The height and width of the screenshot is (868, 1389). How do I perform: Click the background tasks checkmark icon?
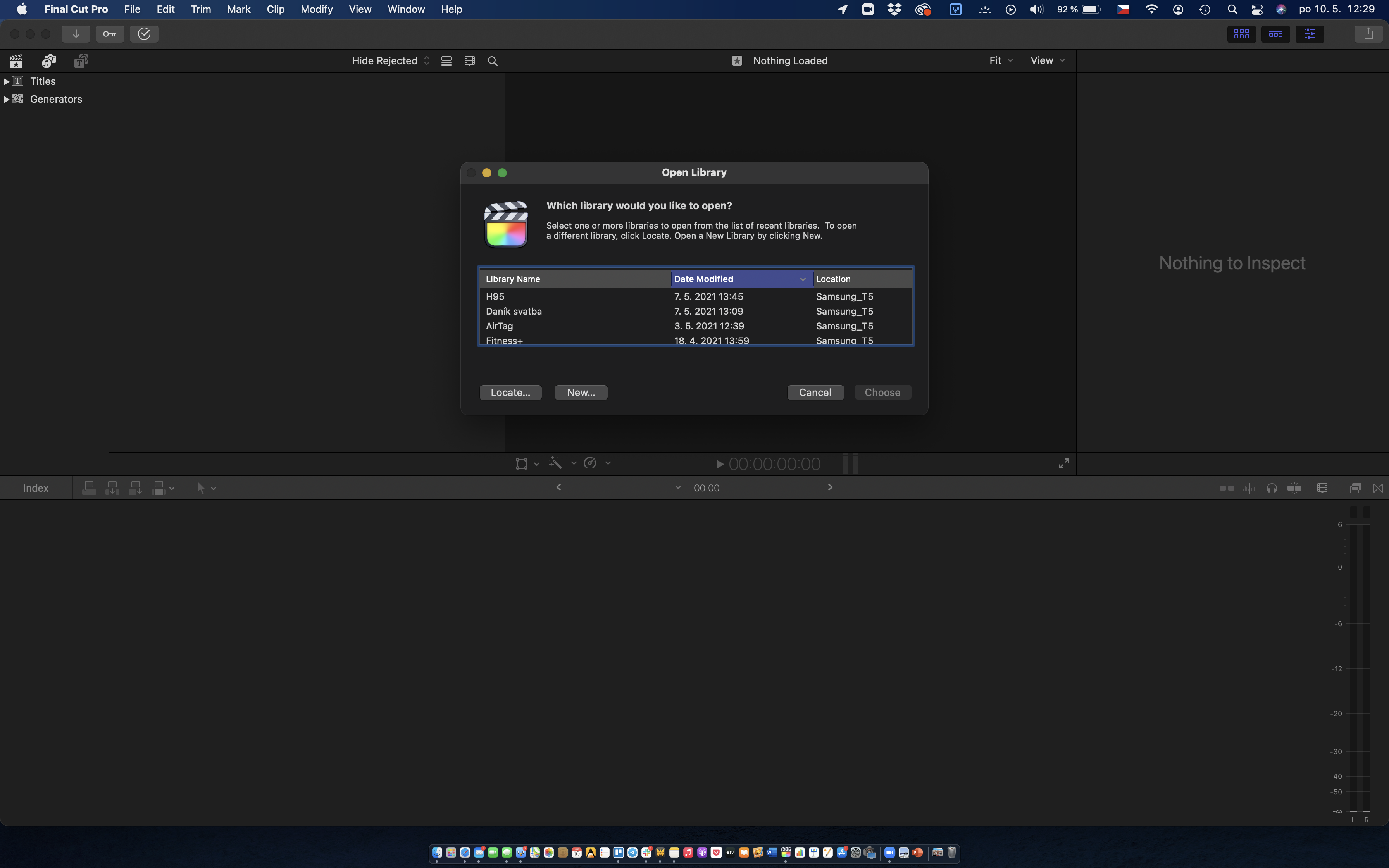(144, 34)
